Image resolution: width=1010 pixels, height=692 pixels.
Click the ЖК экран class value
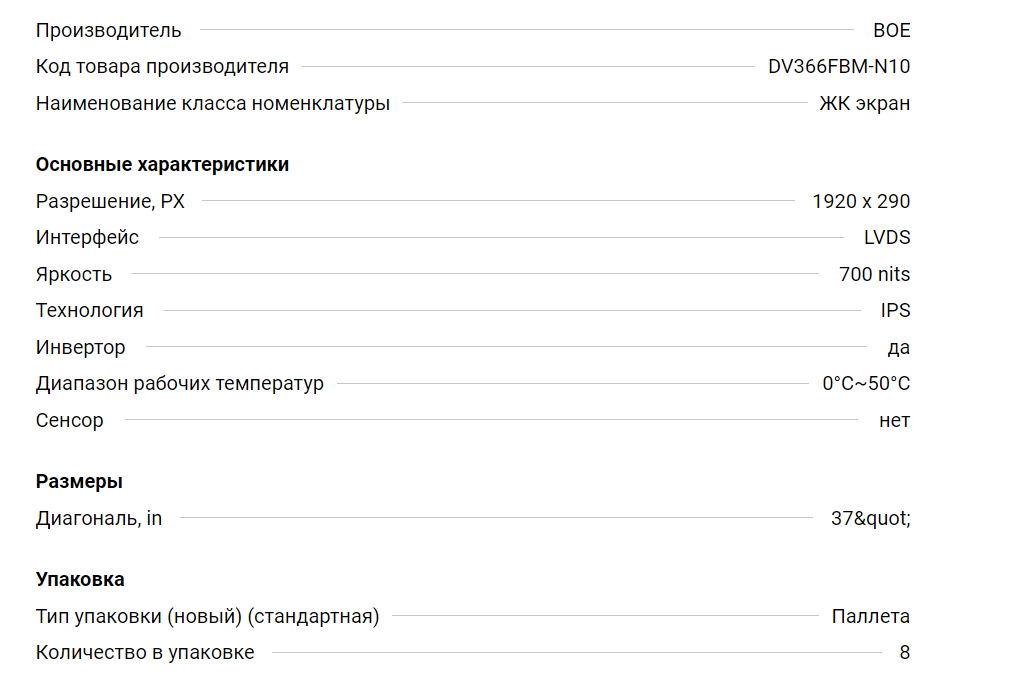click(864, 103)
